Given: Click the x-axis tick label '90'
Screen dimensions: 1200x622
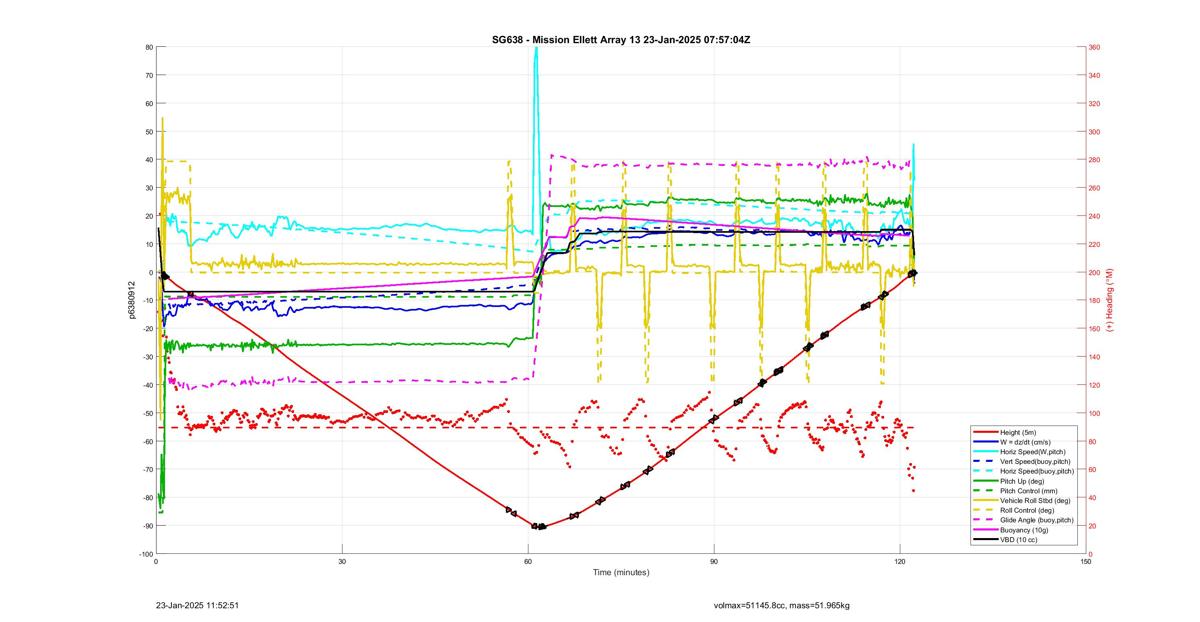Looking at the screenshot, I should [x=714, y=561].
